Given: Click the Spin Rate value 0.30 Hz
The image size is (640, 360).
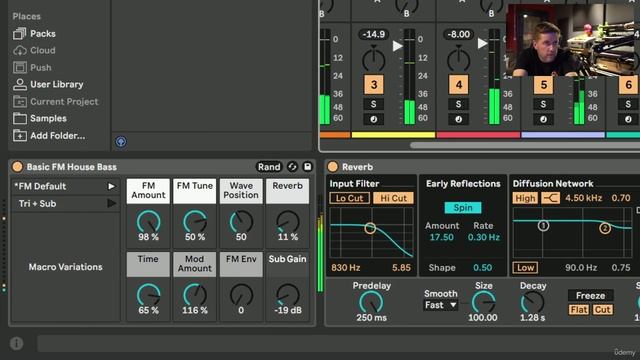Looking at the screenshot, I should click(484, 237).
